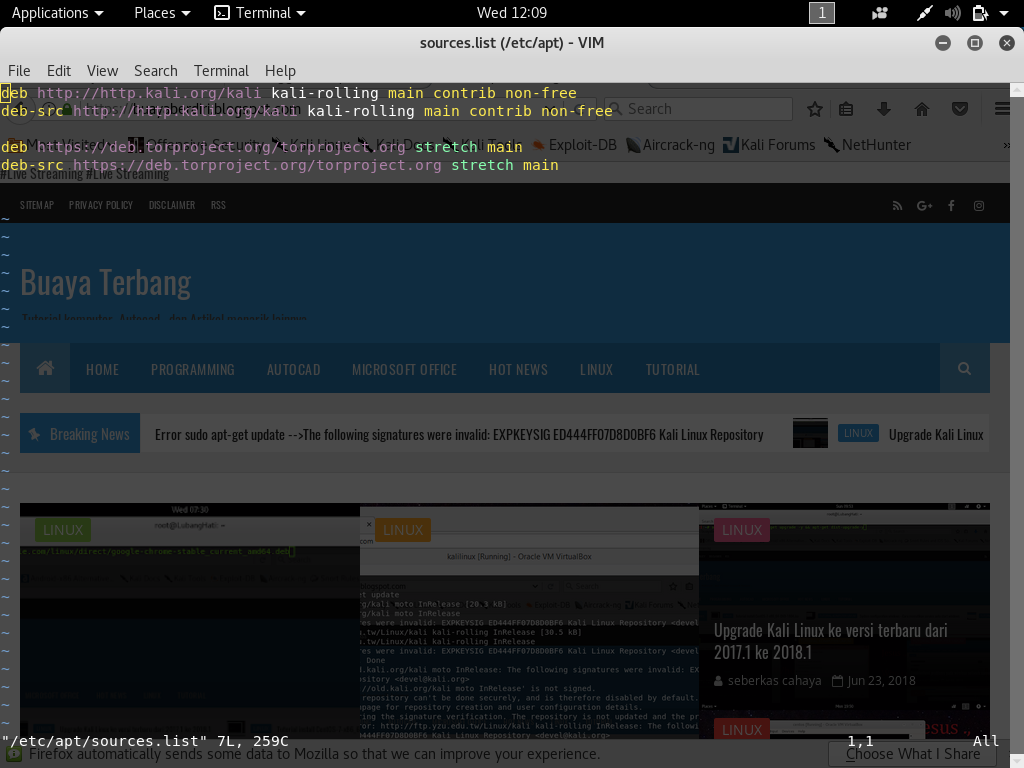This screenshot has width=1024, height=768.
Task: Click author 'seberkas cahaya' link
Action: pos(775,680)
